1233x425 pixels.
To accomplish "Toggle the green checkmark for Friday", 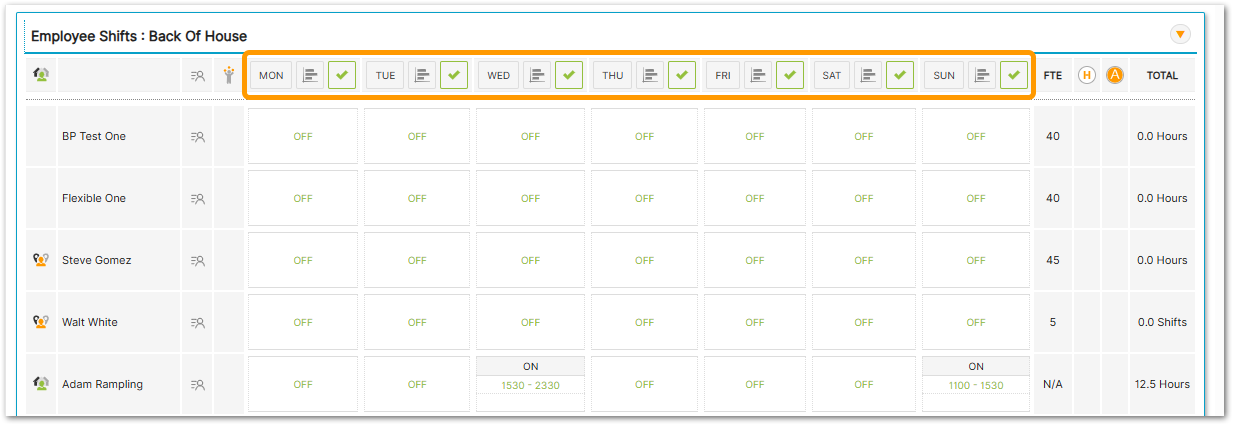I will tap(790, 75).
